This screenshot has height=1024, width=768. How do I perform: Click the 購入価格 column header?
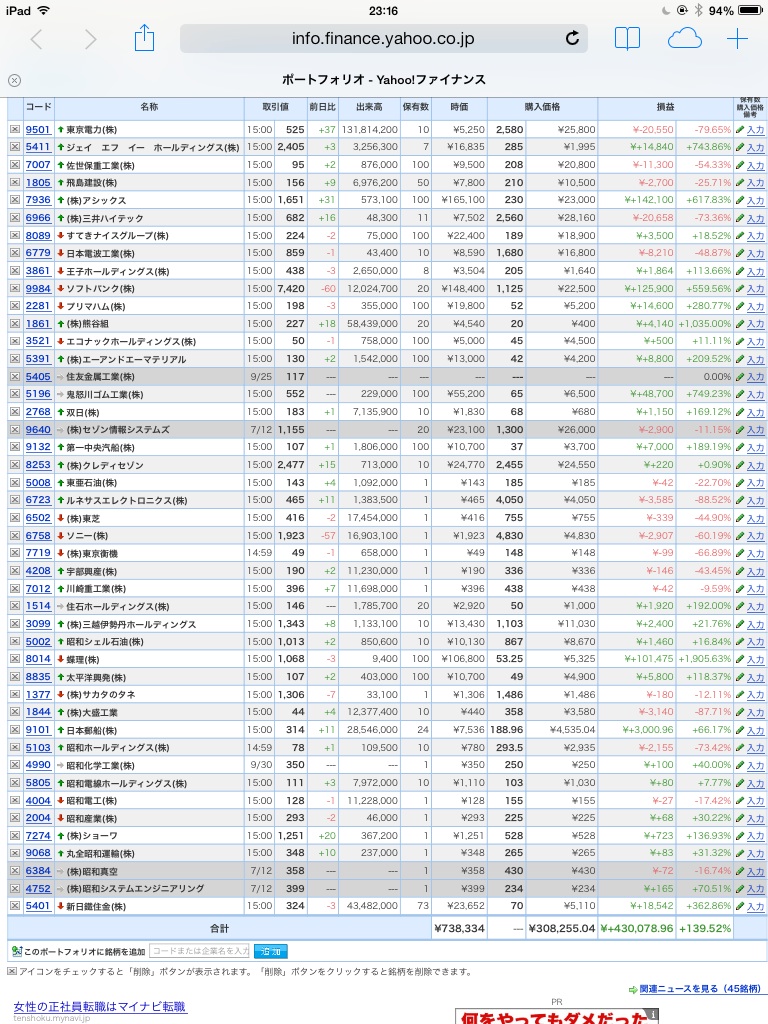click(x=542, y=106)
